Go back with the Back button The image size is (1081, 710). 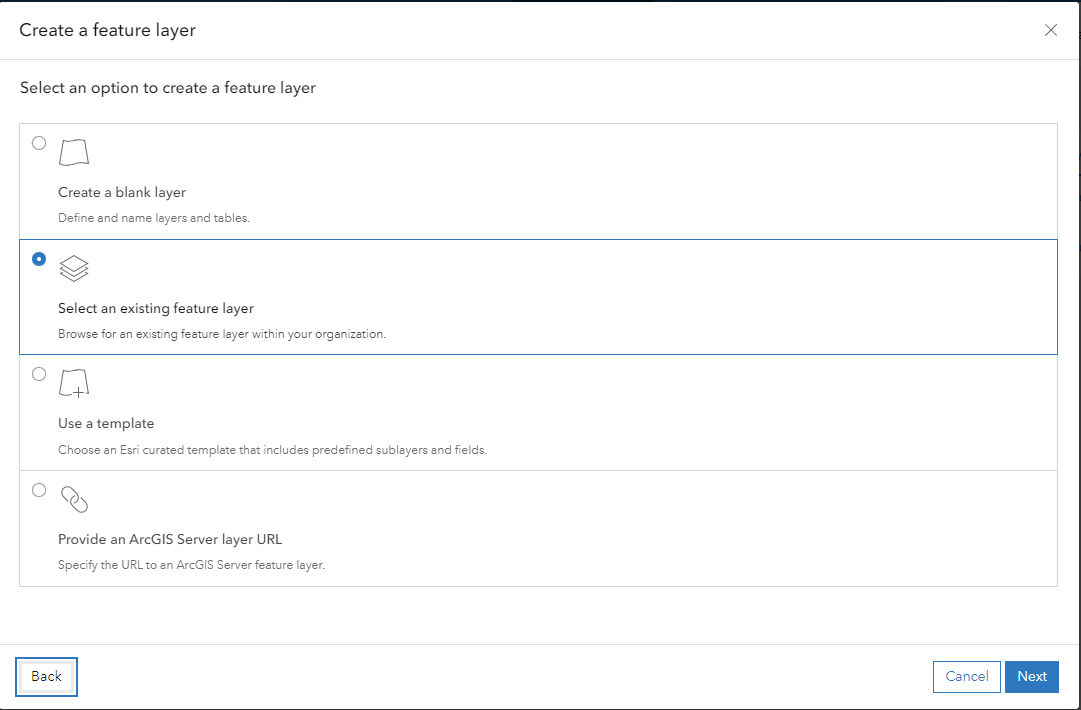[x=46, y=677]
